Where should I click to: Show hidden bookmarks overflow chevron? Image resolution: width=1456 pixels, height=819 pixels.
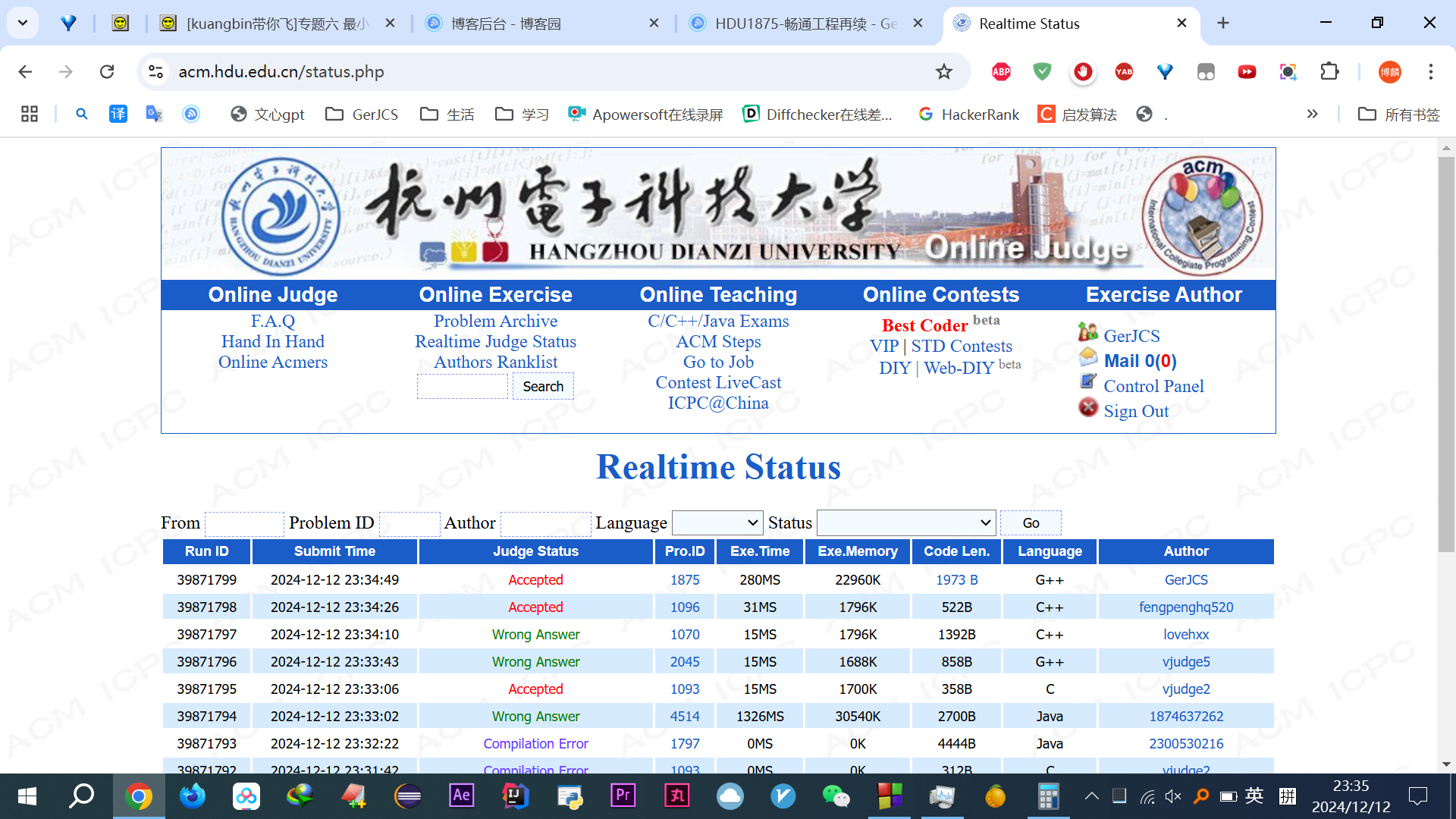click(x=1312, y=114)
